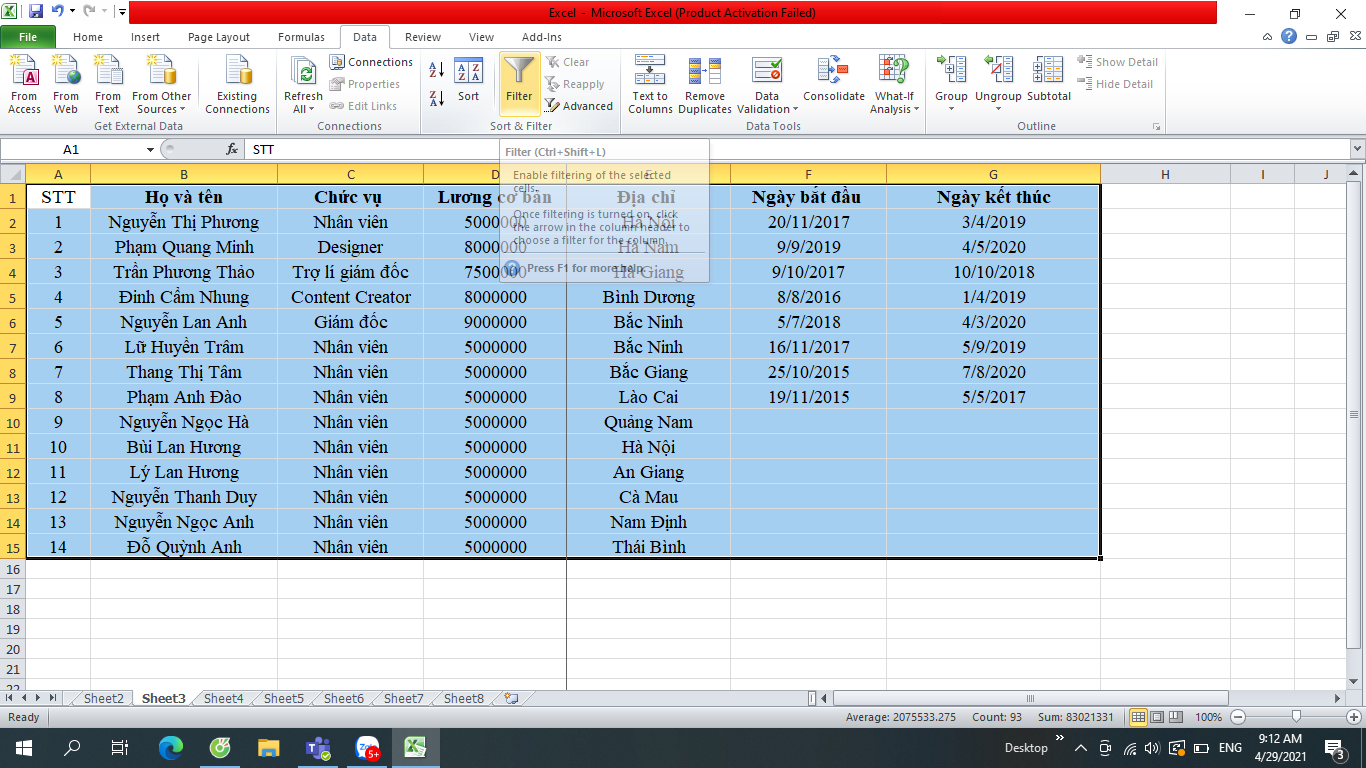
Task: Click the From Web icon
Action: coord(66,85)
